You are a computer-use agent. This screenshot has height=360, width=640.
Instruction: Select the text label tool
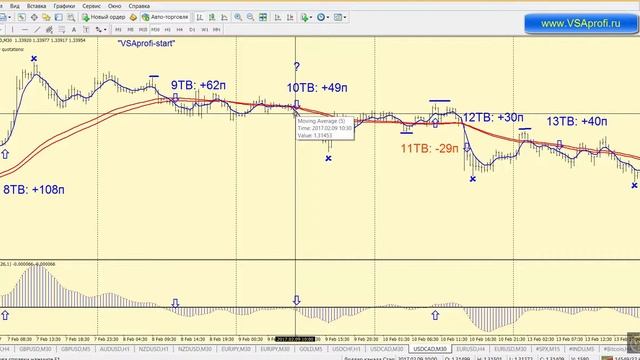[x=86, y=29]
